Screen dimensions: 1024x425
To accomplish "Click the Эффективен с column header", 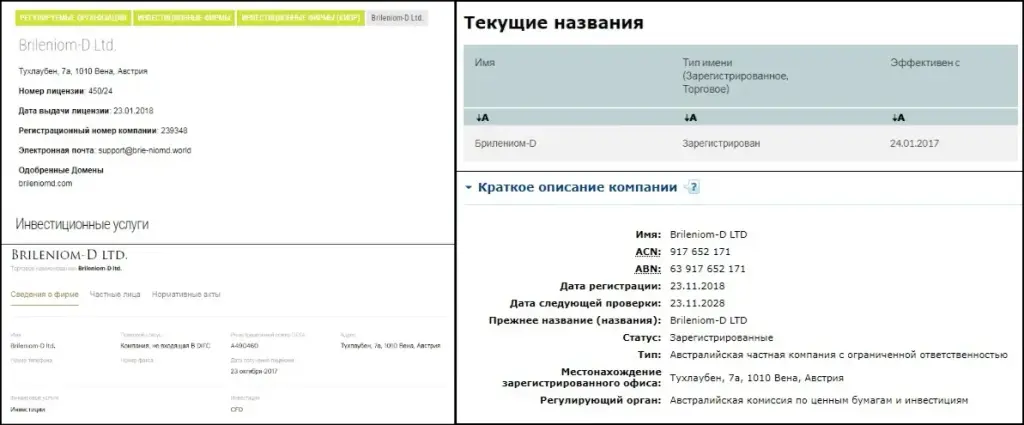I will pos(925,63).
